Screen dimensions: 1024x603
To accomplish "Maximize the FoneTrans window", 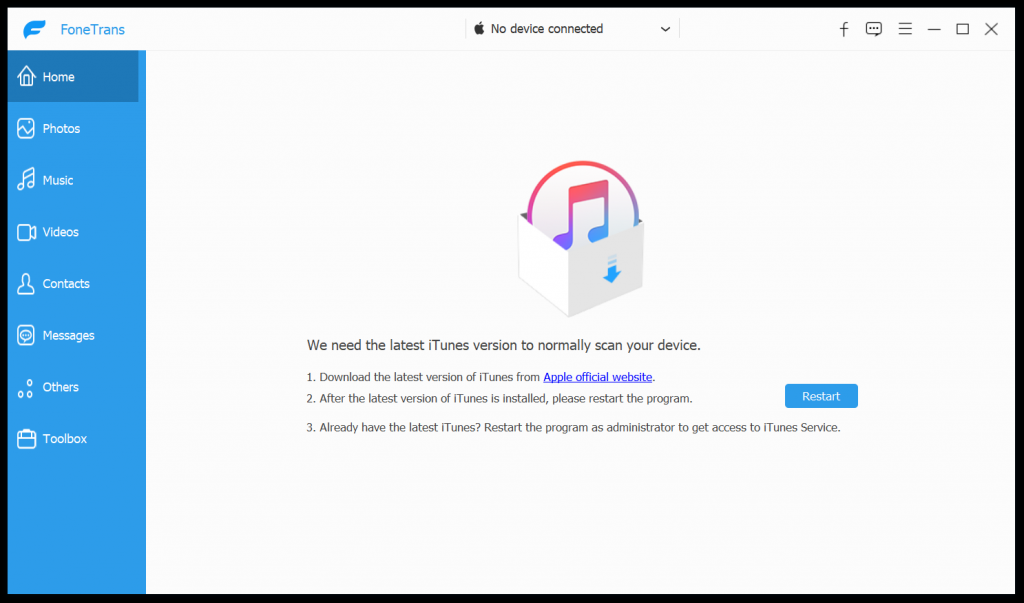I will point(962,29).
